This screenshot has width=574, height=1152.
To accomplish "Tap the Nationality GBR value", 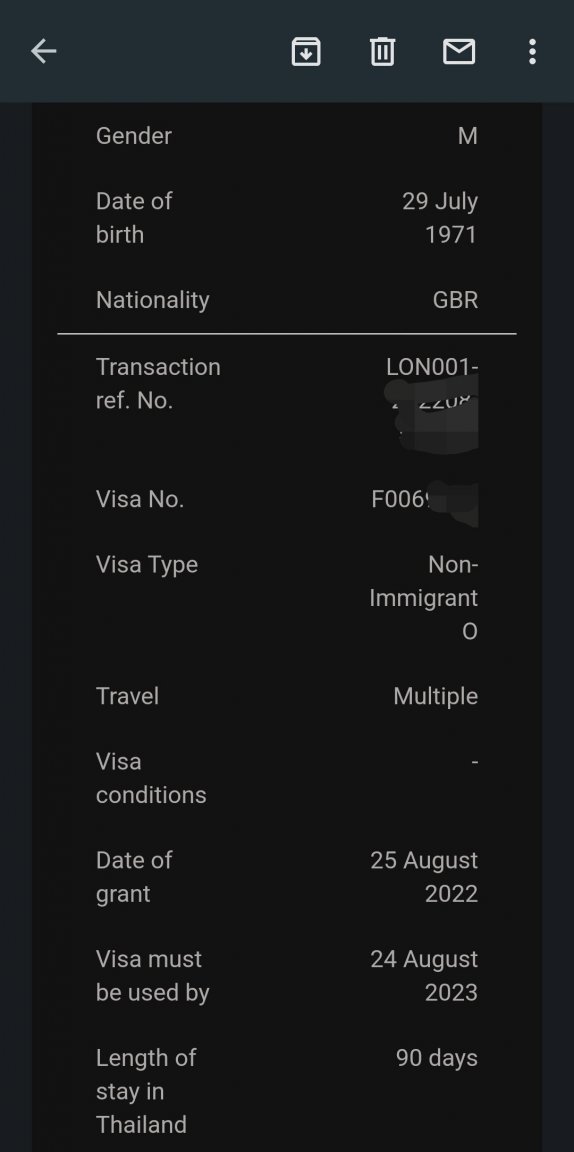I will click(x=455, y=300).
